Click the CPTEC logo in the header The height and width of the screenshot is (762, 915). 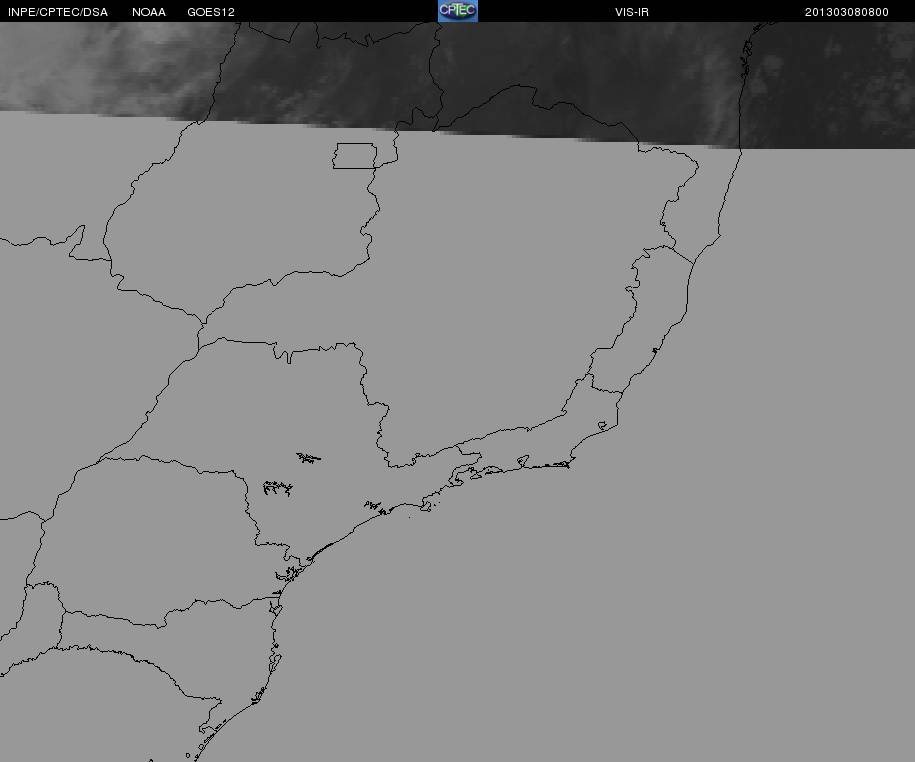click(458, 11)
